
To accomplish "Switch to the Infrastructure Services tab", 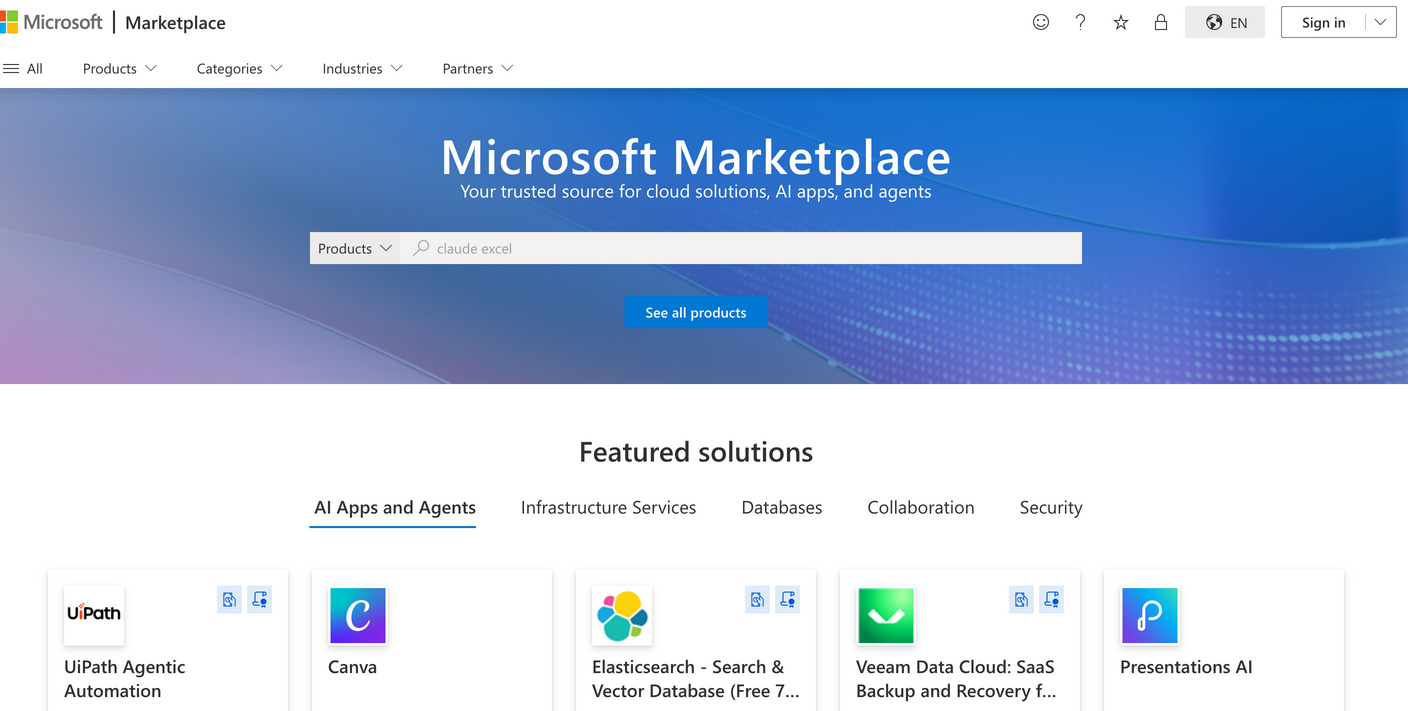I will pyautogui.click(x=608, y=507).
